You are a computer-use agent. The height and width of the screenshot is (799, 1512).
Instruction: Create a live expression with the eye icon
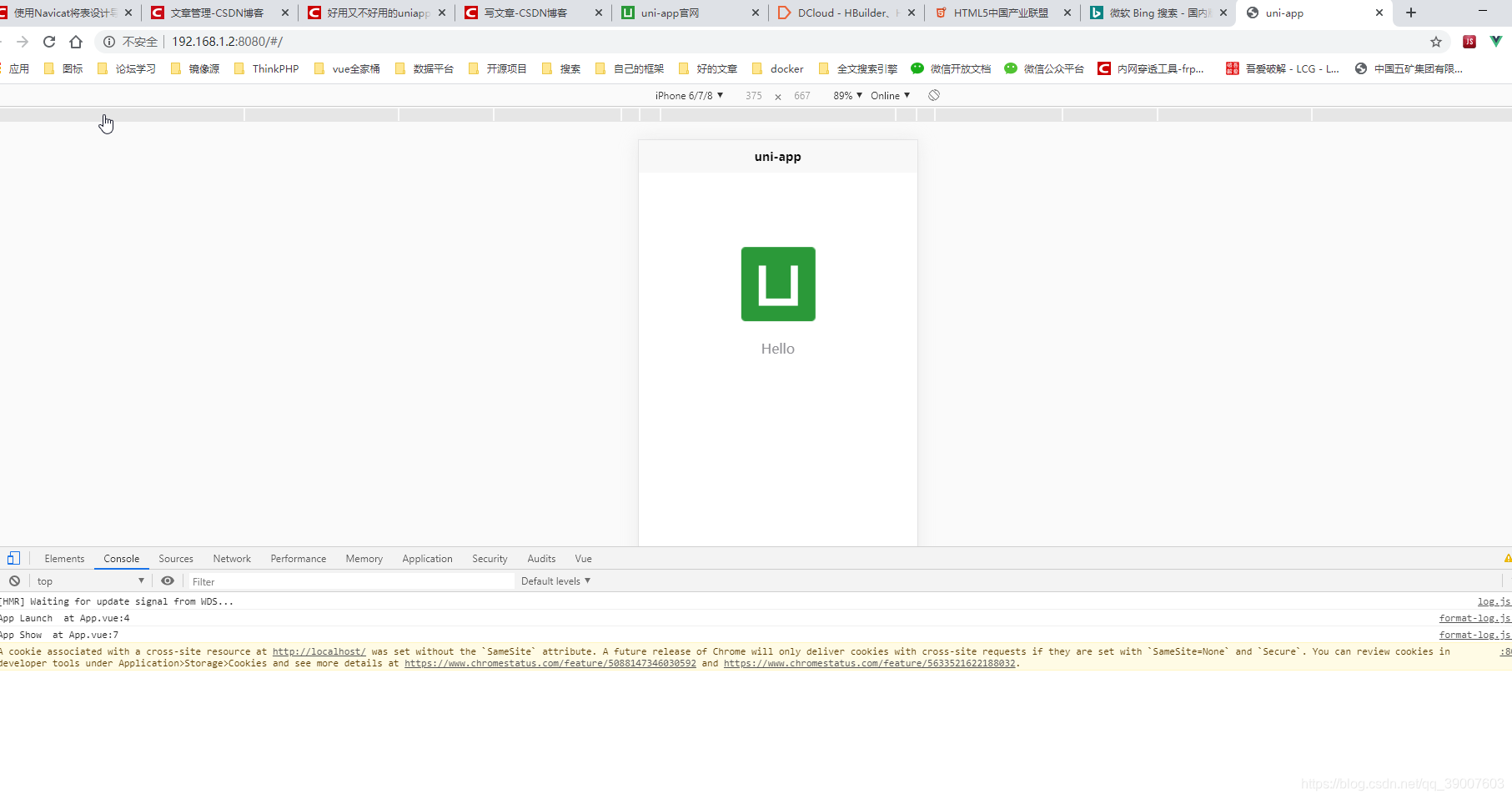click(x=168, y=581)
